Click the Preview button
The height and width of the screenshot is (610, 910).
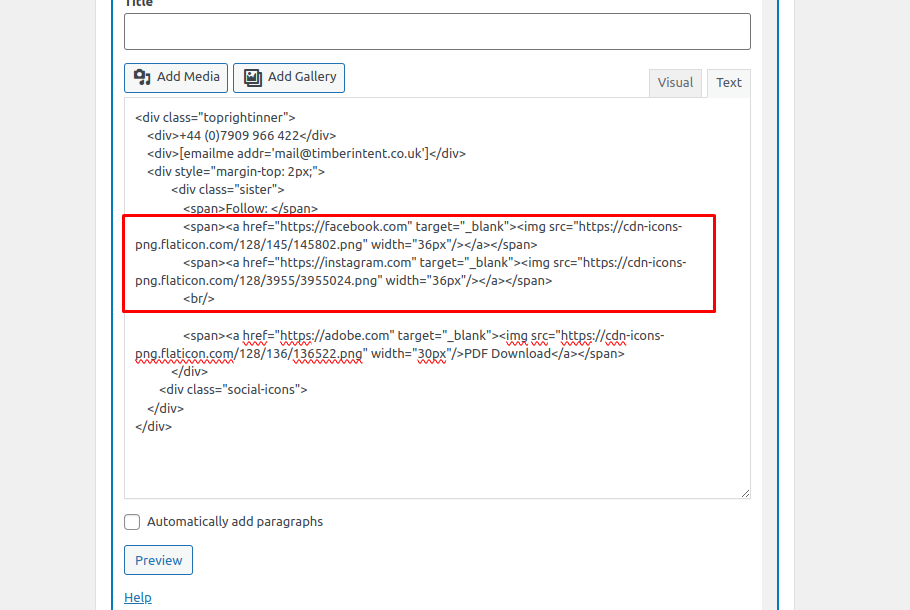click(x=158, y=560)
